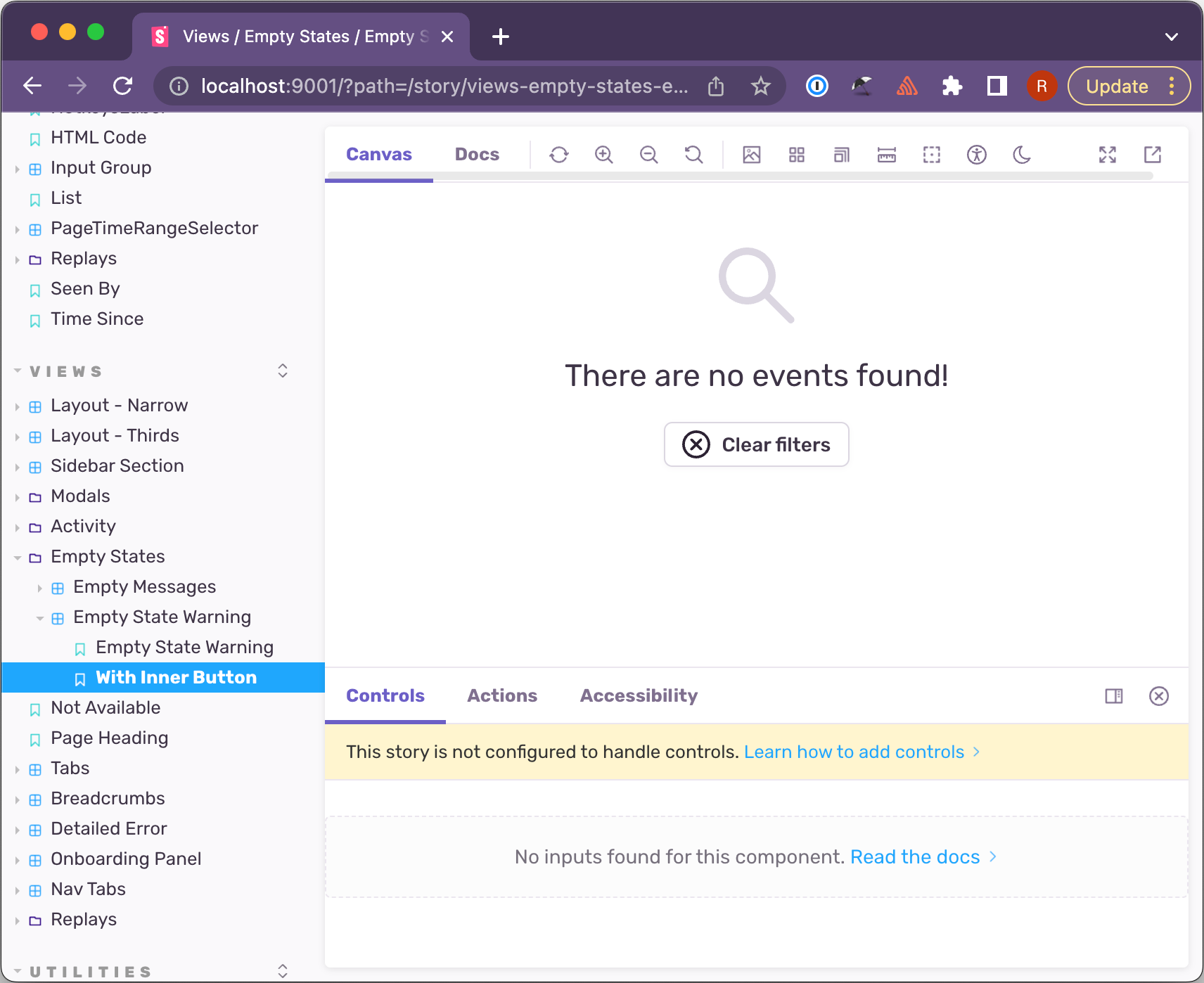1204x983 pixels.
Task: Open the Empty State Warning story
Action: [x=184, y=647]
